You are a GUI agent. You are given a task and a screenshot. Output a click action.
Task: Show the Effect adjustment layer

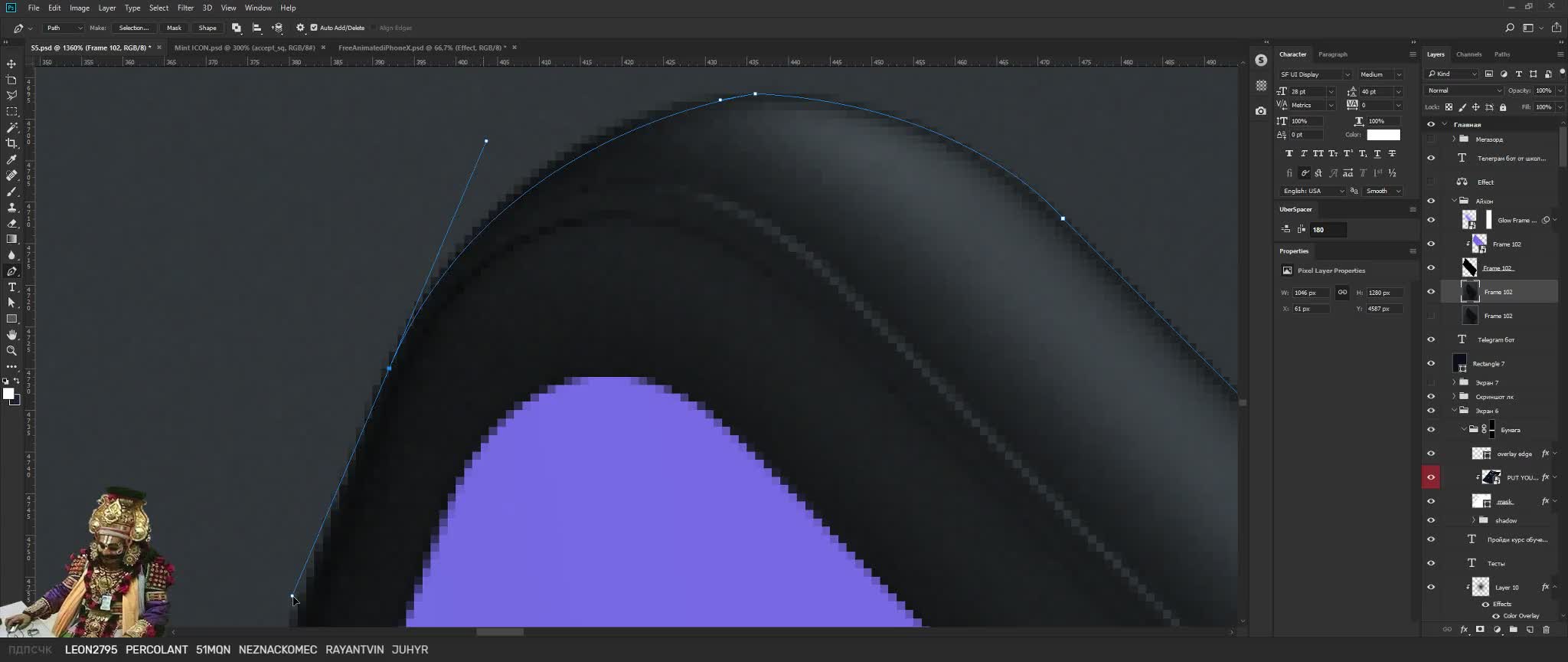point(1430,182)
